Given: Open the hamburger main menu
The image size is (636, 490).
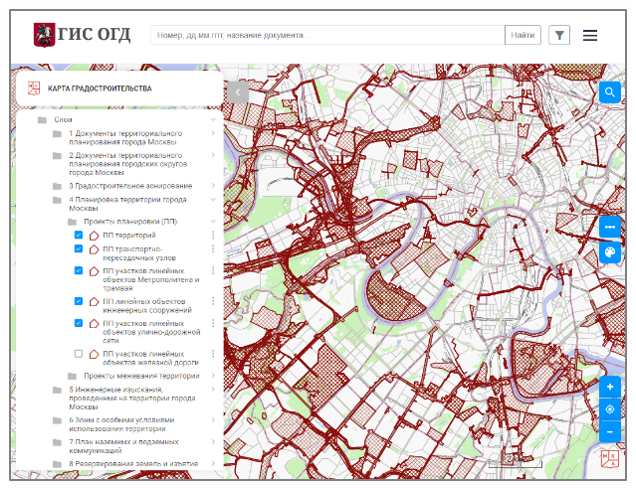Looking at the screenshot, I should pos(590,35).
